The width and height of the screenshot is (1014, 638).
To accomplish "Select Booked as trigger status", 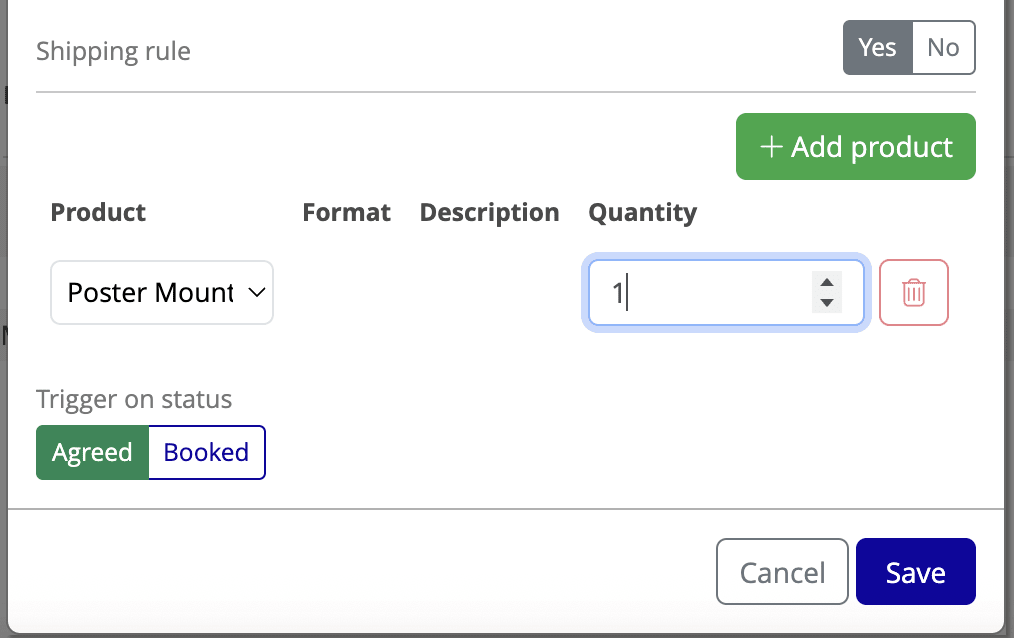I will pyautogui.click(x=206, y=452).
